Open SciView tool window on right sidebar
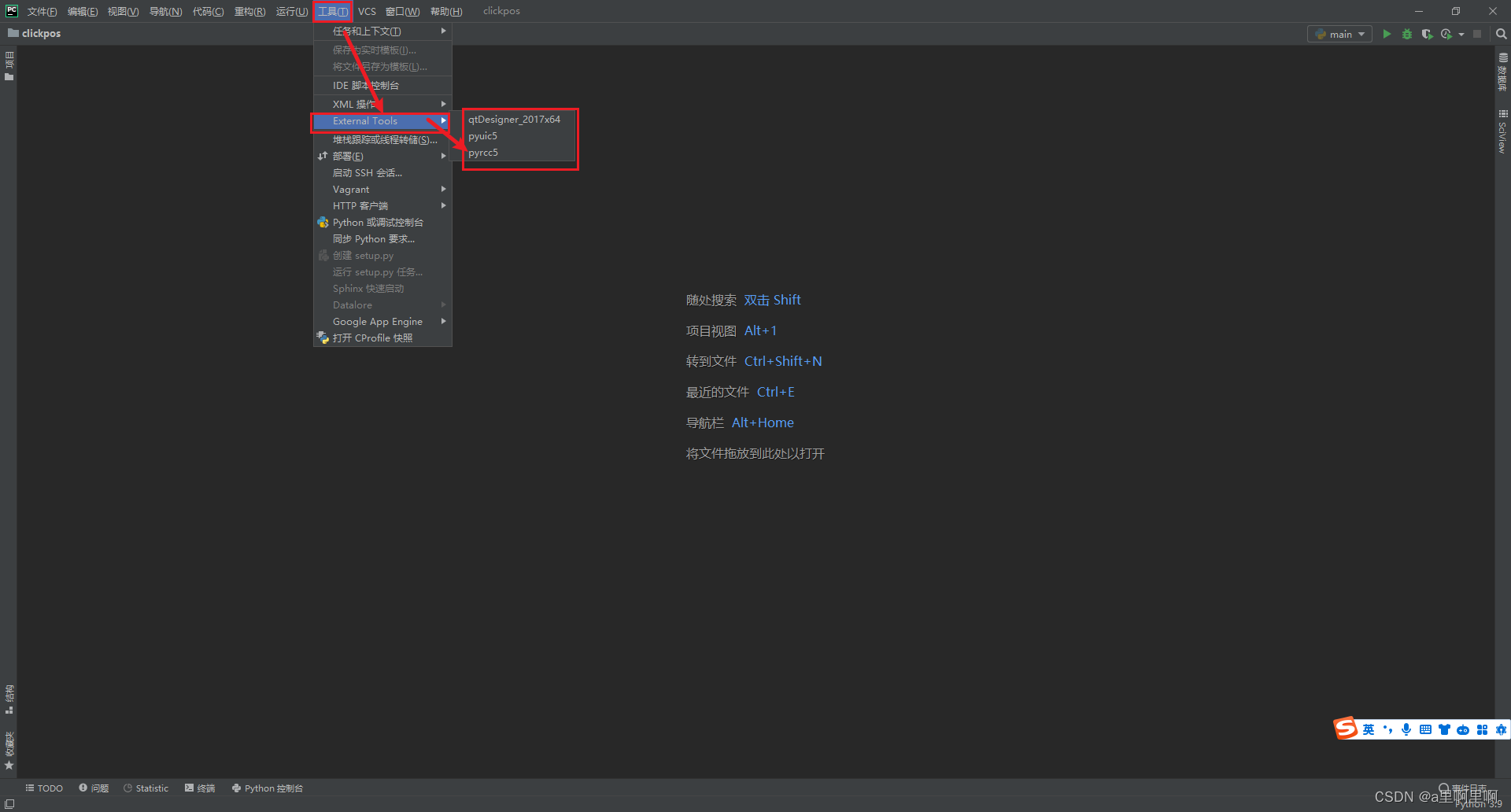 (1502, 131)
